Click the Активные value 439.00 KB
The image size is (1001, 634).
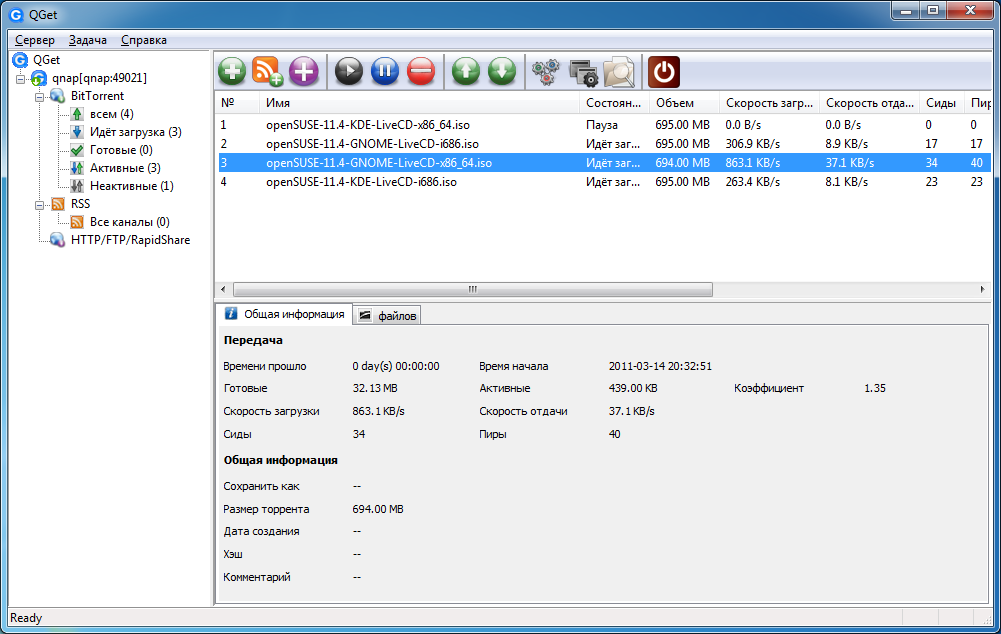pyautogui.click(x=633, y=388)
